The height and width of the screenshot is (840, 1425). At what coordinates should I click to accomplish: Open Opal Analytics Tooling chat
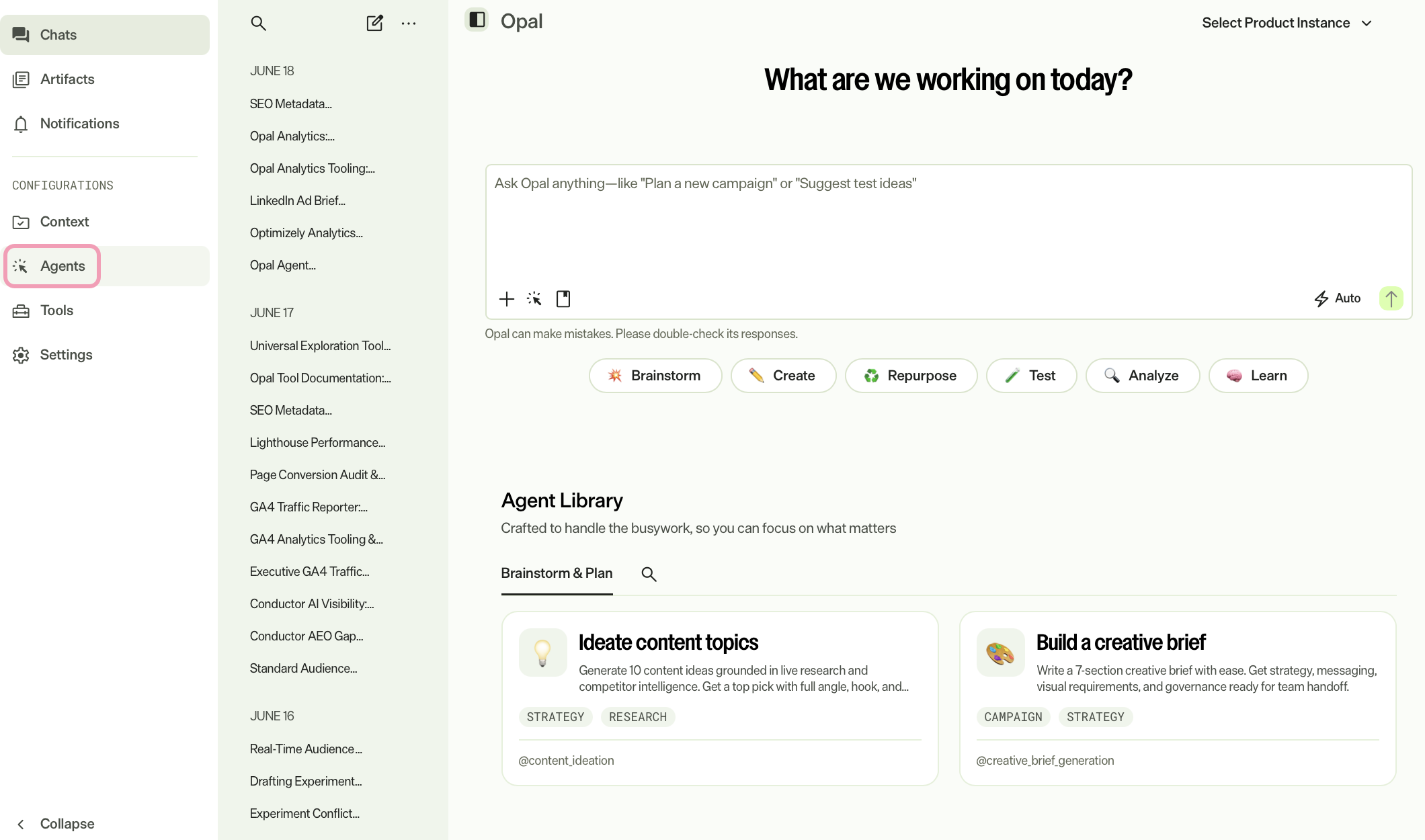(x=313, y=169)
